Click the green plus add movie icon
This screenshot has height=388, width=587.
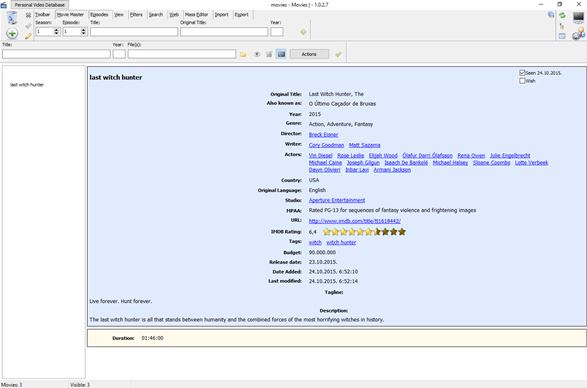click(12, 33)
